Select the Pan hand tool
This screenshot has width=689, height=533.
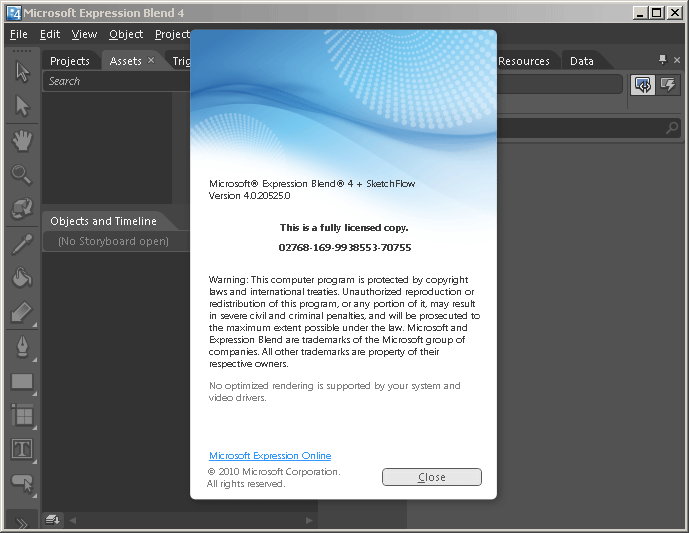tap(22, 141)
